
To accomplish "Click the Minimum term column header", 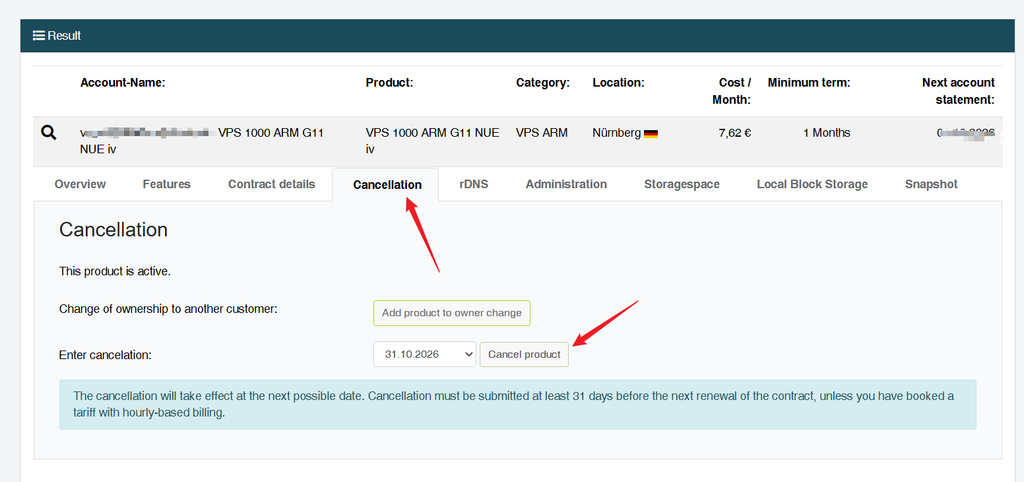I will (809, 83).
